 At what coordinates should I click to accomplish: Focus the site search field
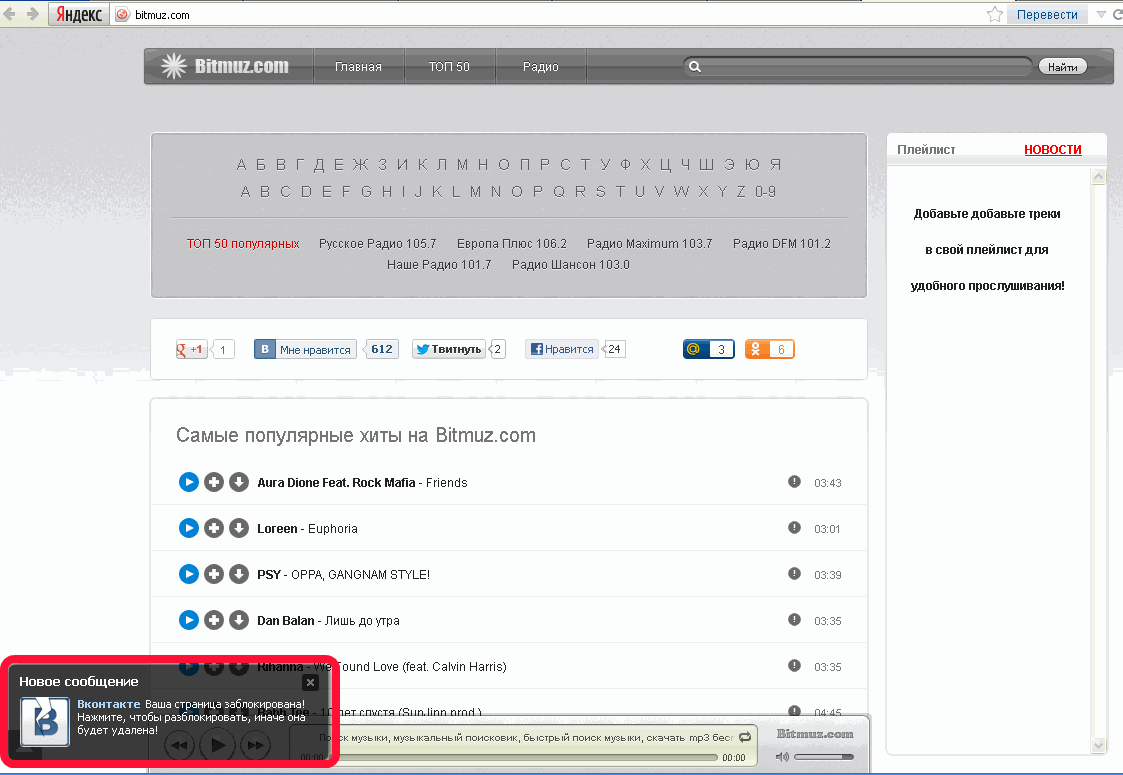[857, 67]
